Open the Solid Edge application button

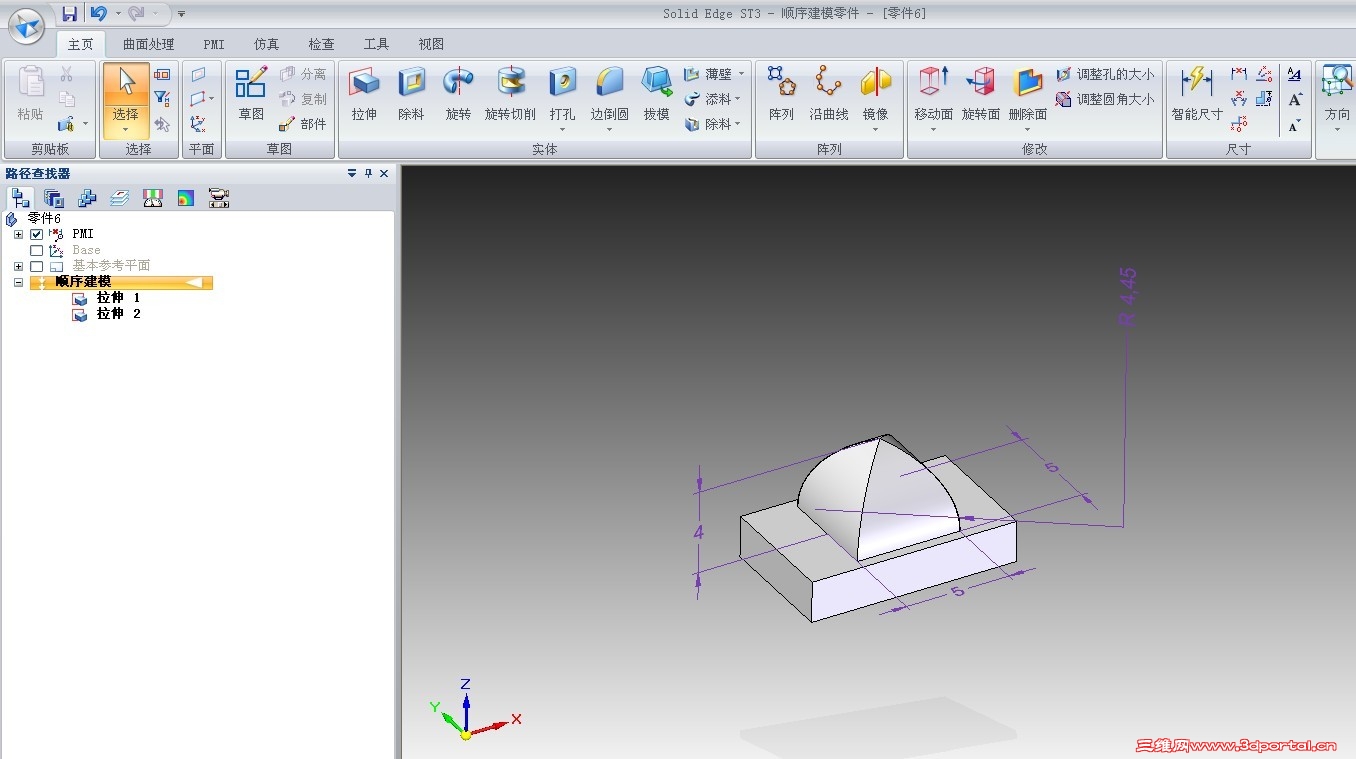click(x=26, y=27)
